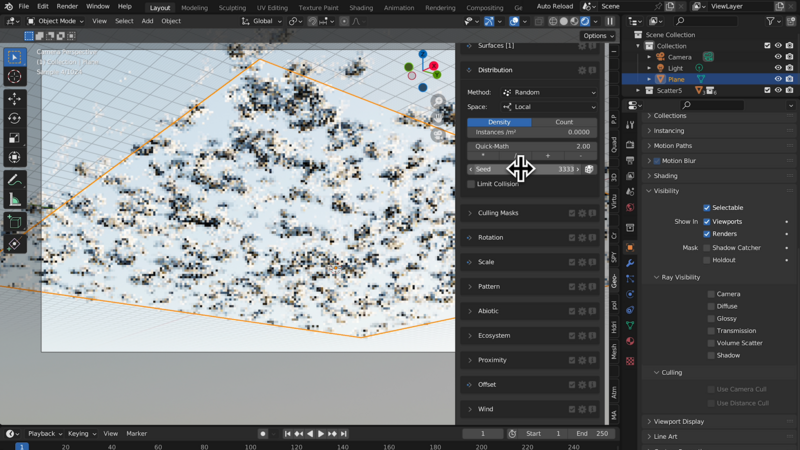800x450 pixels.
Task: Switch to the Shading workspace tab
Action: tap(361, 8)
